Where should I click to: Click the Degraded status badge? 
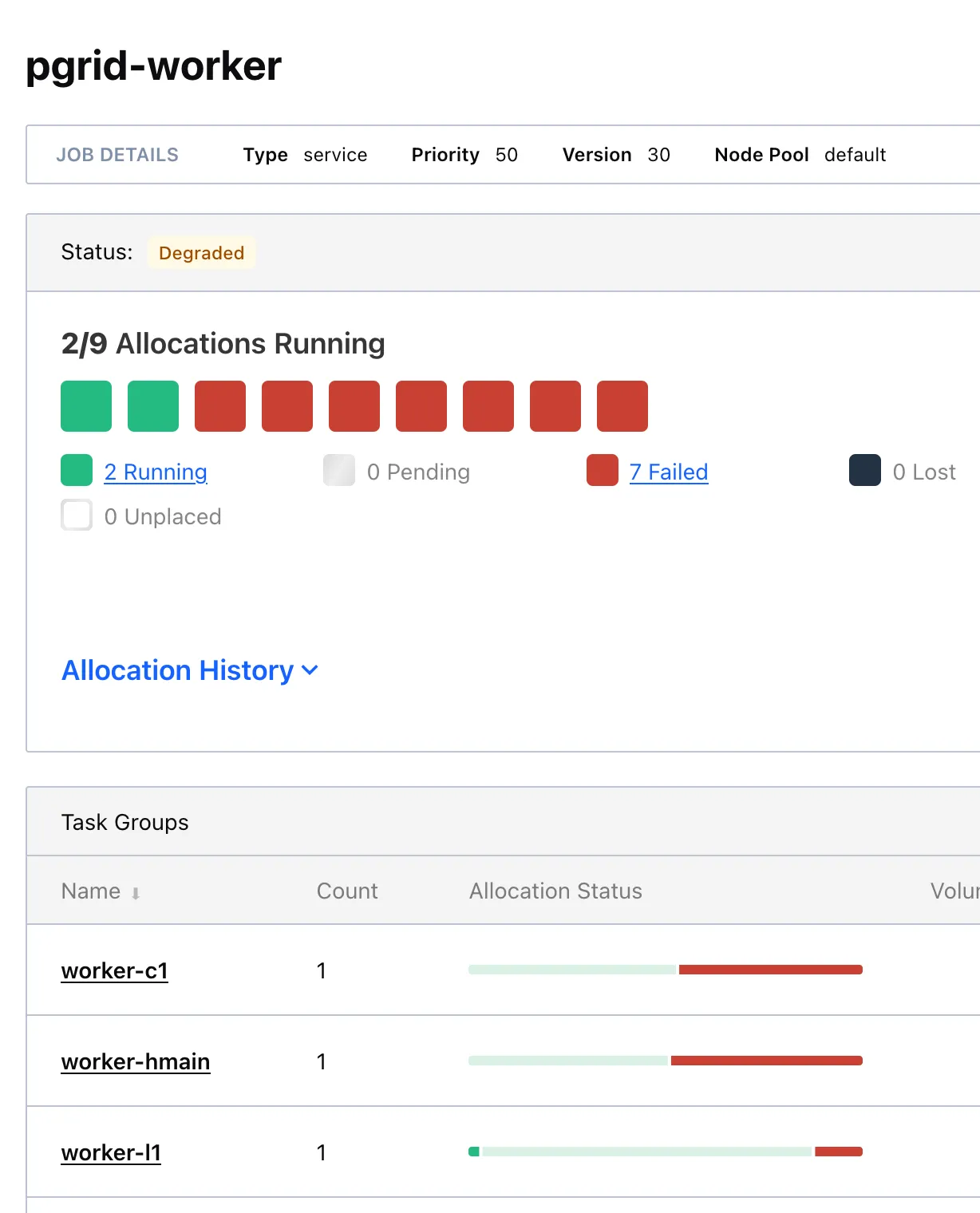[201, 253]
